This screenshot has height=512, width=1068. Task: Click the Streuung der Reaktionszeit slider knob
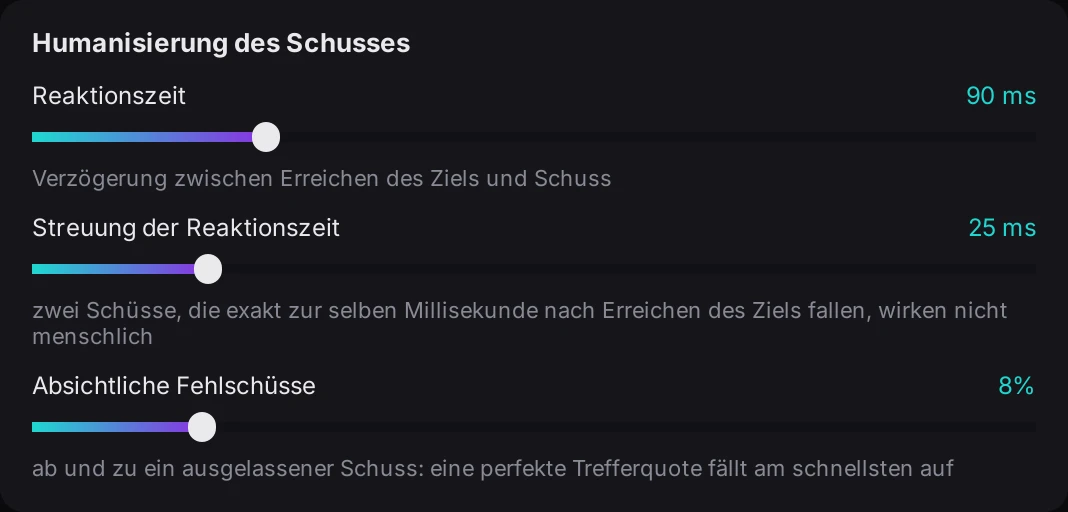click(x=208, y=270)
